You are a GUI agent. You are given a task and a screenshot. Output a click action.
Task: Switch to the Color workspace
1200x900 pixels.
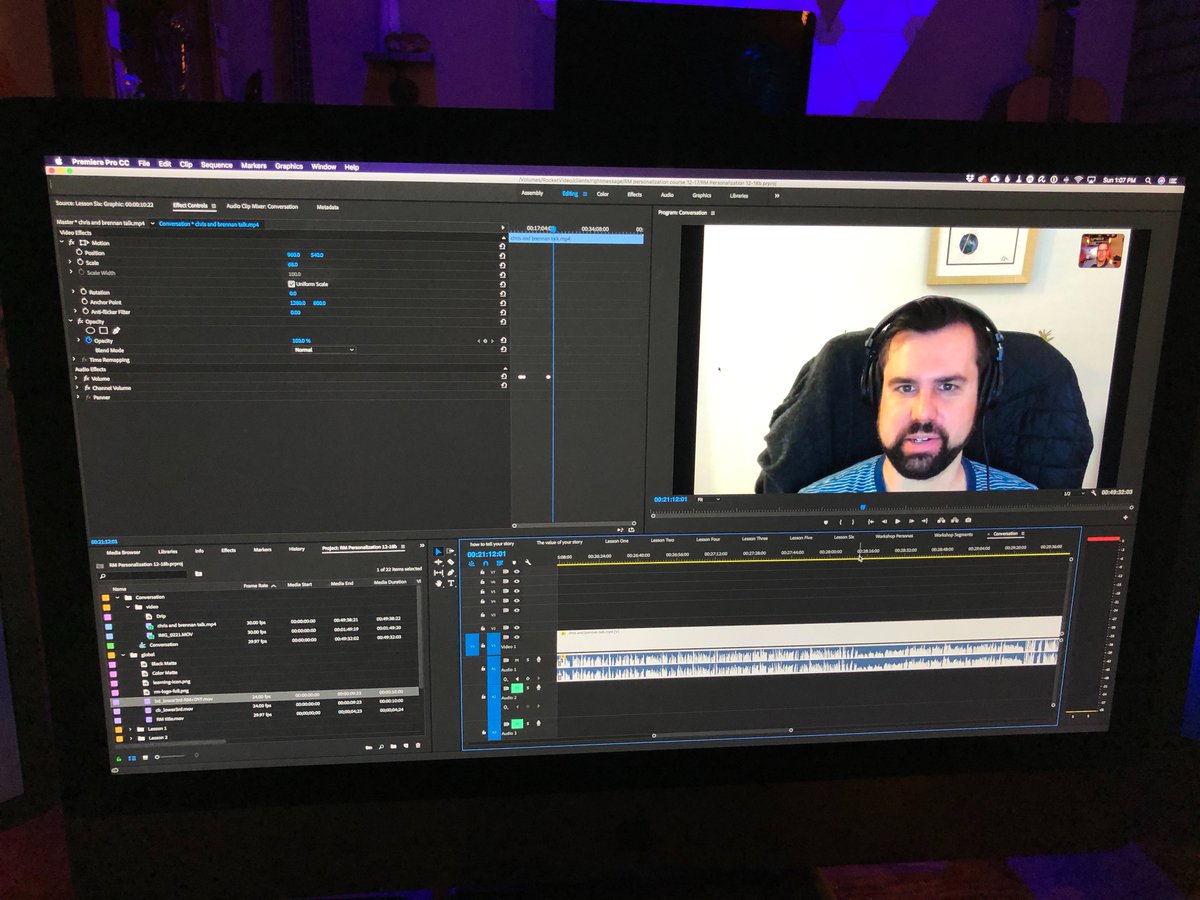[x=603, y=194]
